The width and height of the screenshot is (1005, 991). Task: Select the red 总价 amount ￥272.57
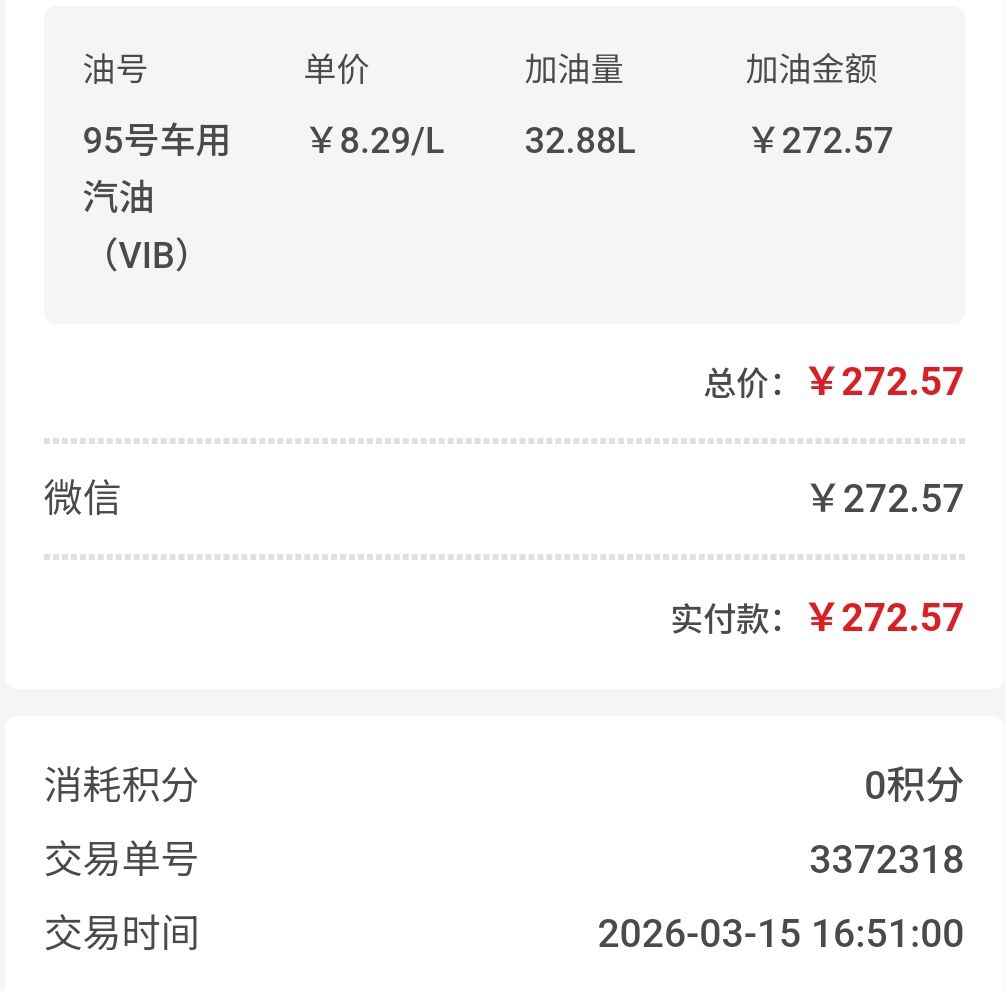coord(885,382)
